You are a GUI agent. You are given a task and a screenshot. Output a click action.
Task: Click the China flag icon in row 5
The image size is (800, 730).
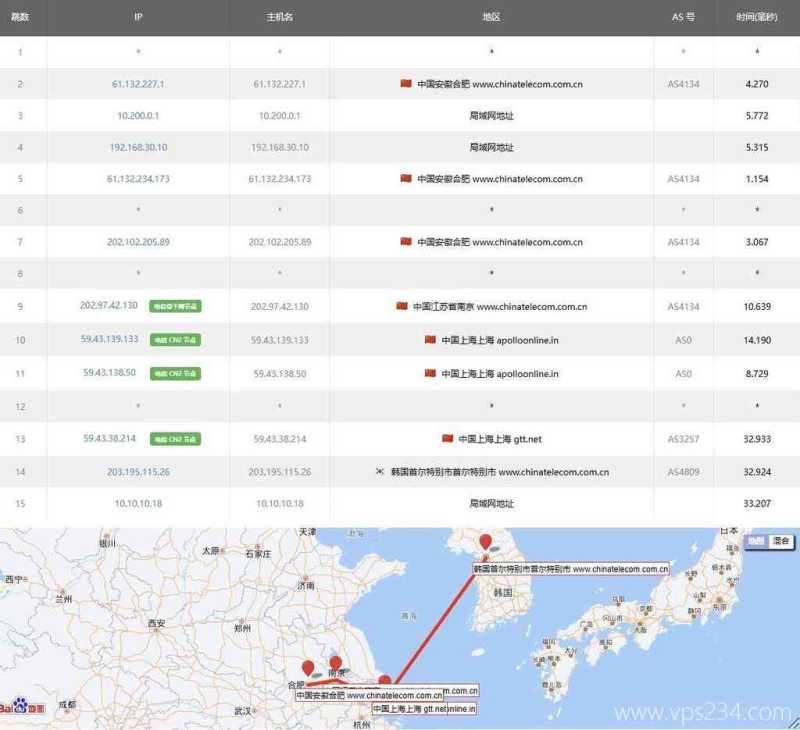[407, 178]
